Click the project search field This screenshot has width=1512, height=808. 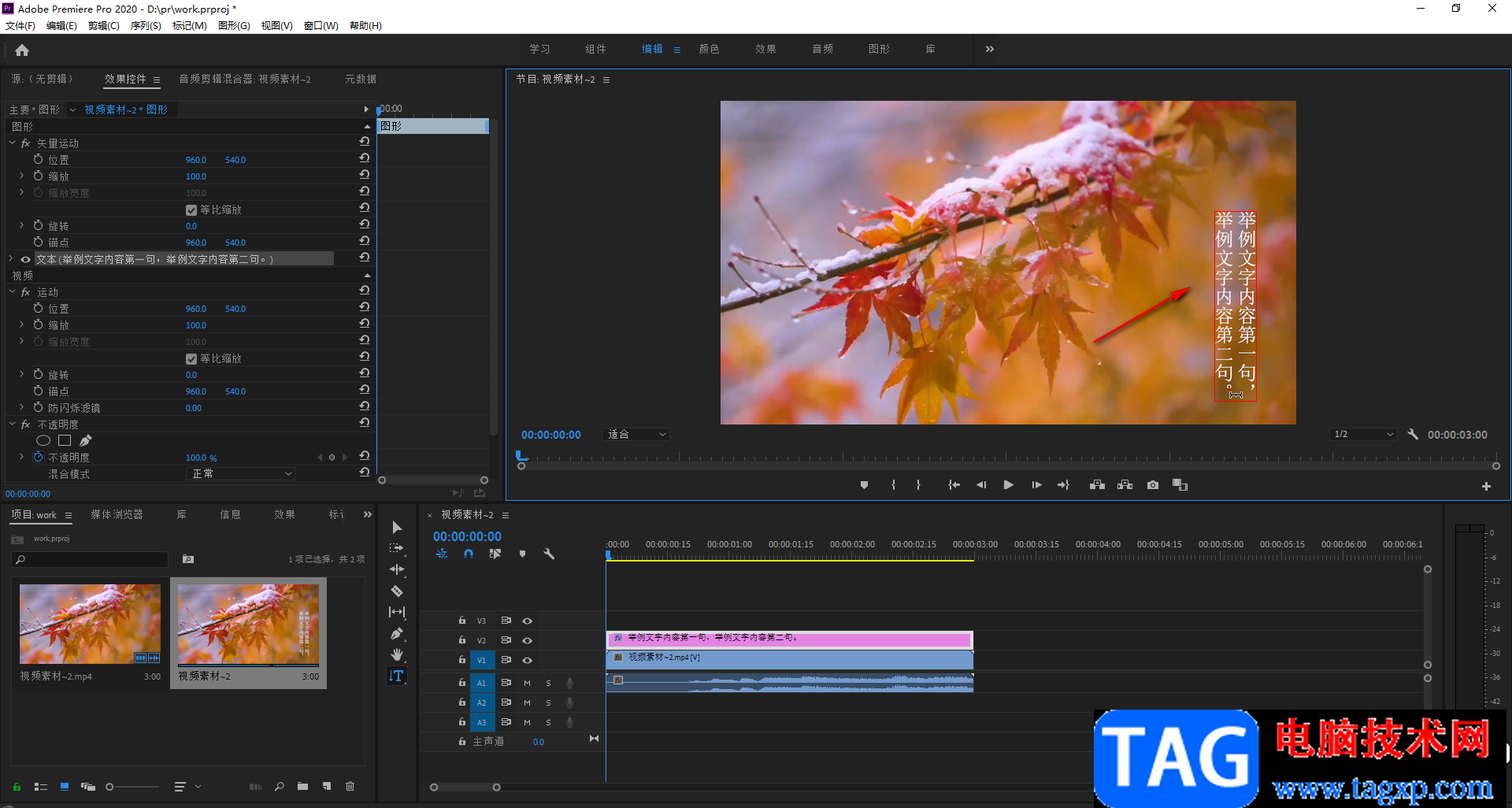coord(90,559)
